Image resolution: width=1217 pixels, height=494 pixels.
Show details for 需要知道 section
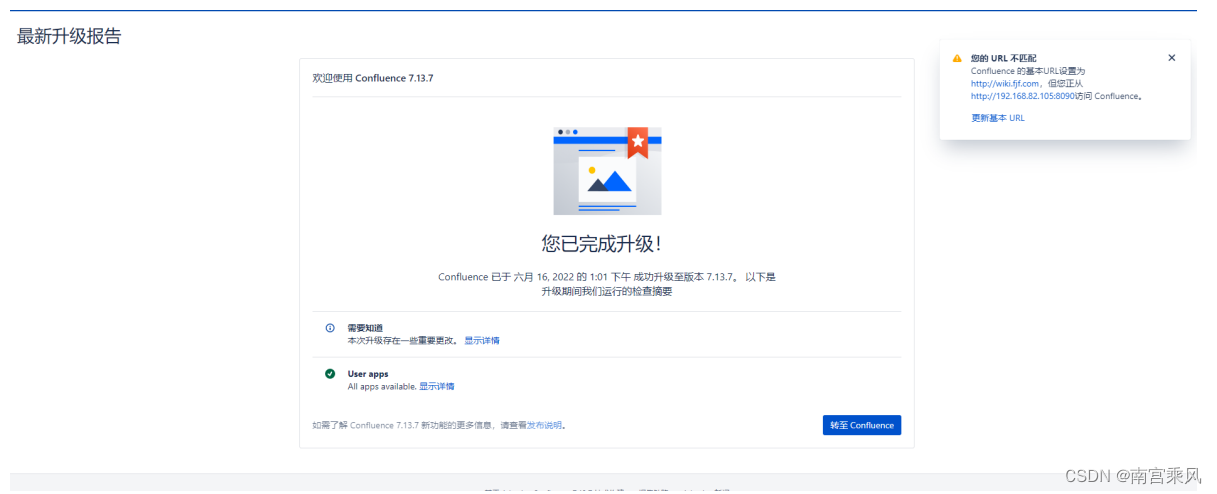pos(482,341)
